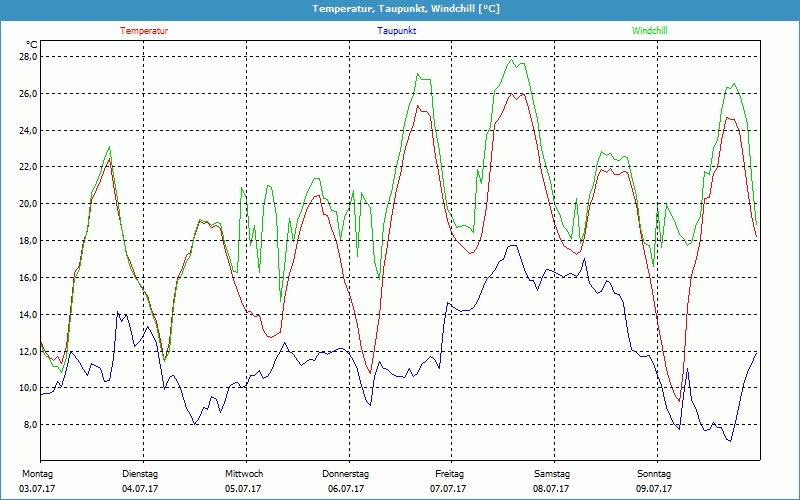Viewport: 800px width, 500px height.
Task: Click the 06.07.17 date label
Action: point(346,489)
